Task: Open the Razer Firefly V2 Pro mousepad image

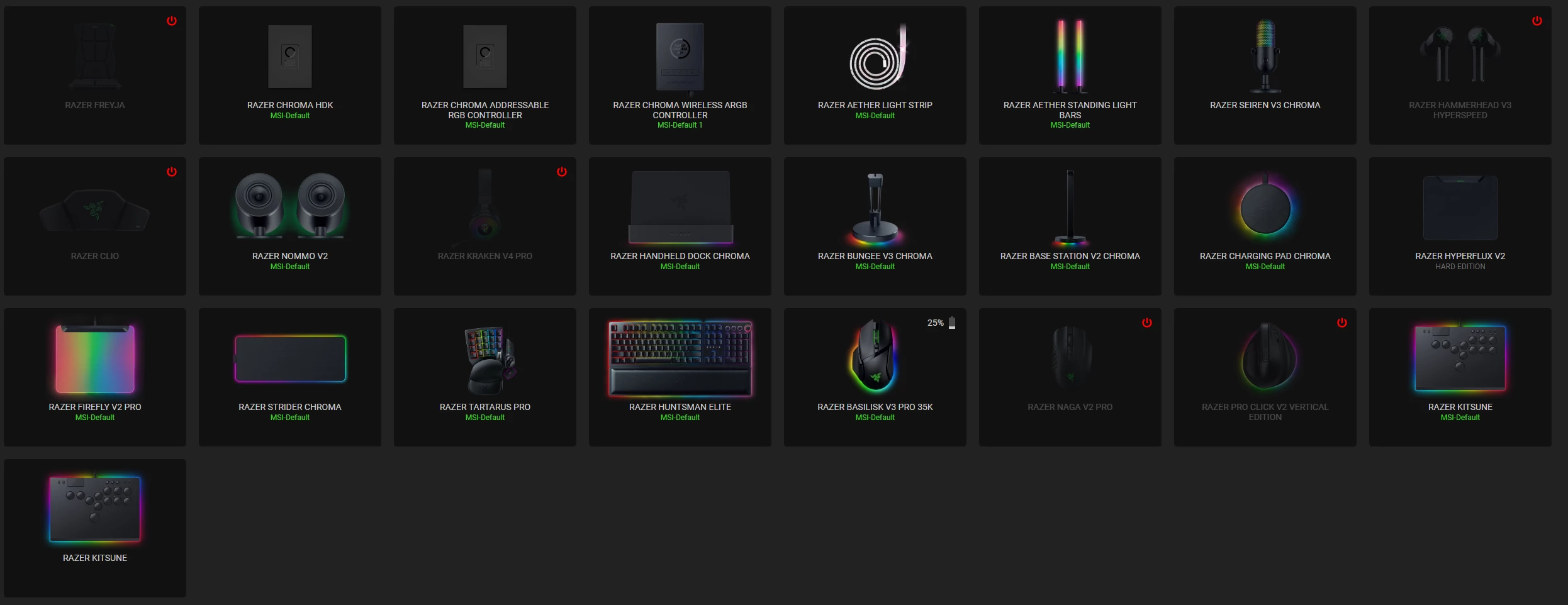Action: [x=95, y=357]
